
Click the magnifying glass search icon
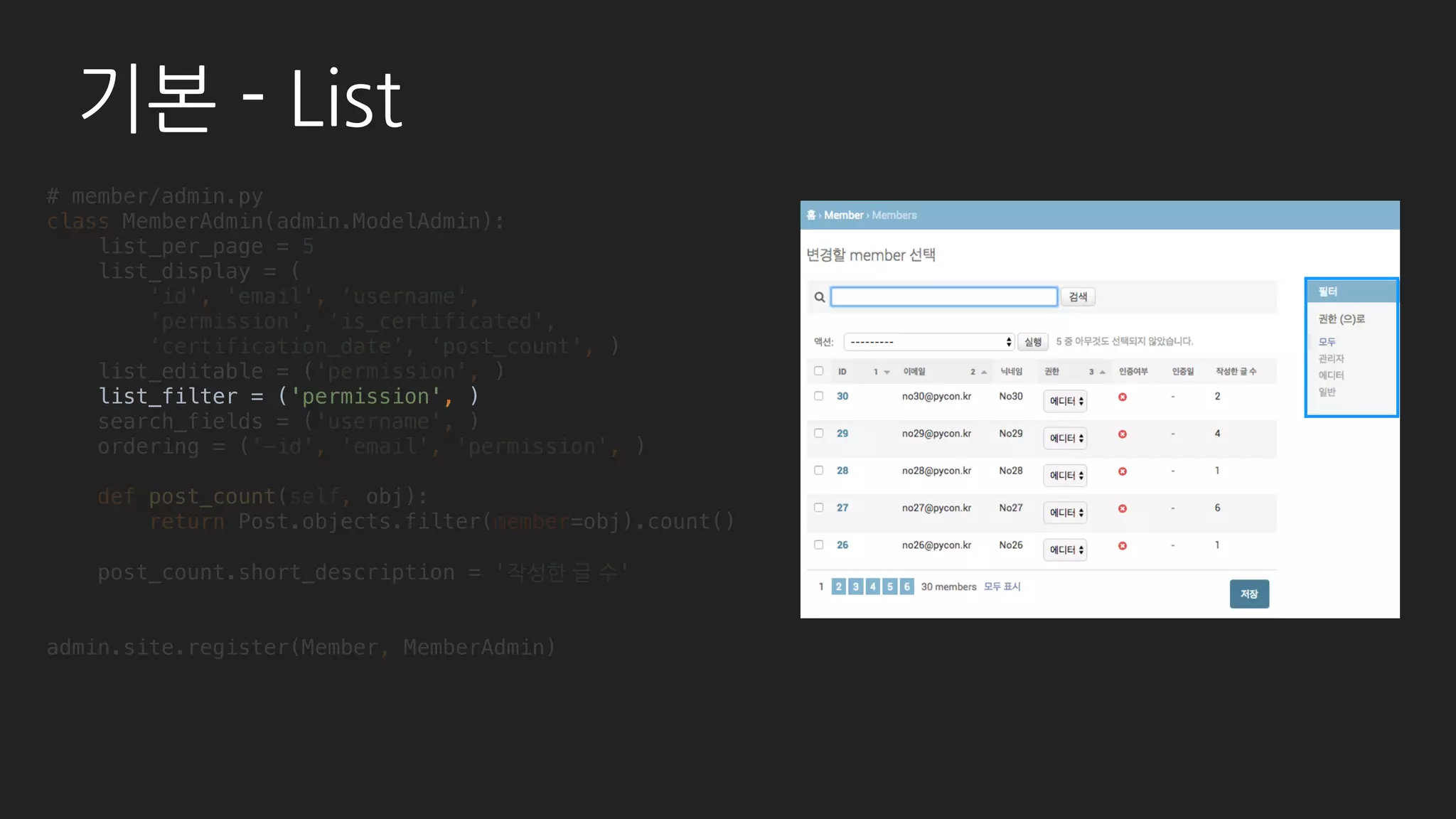(x=820, y=297)
